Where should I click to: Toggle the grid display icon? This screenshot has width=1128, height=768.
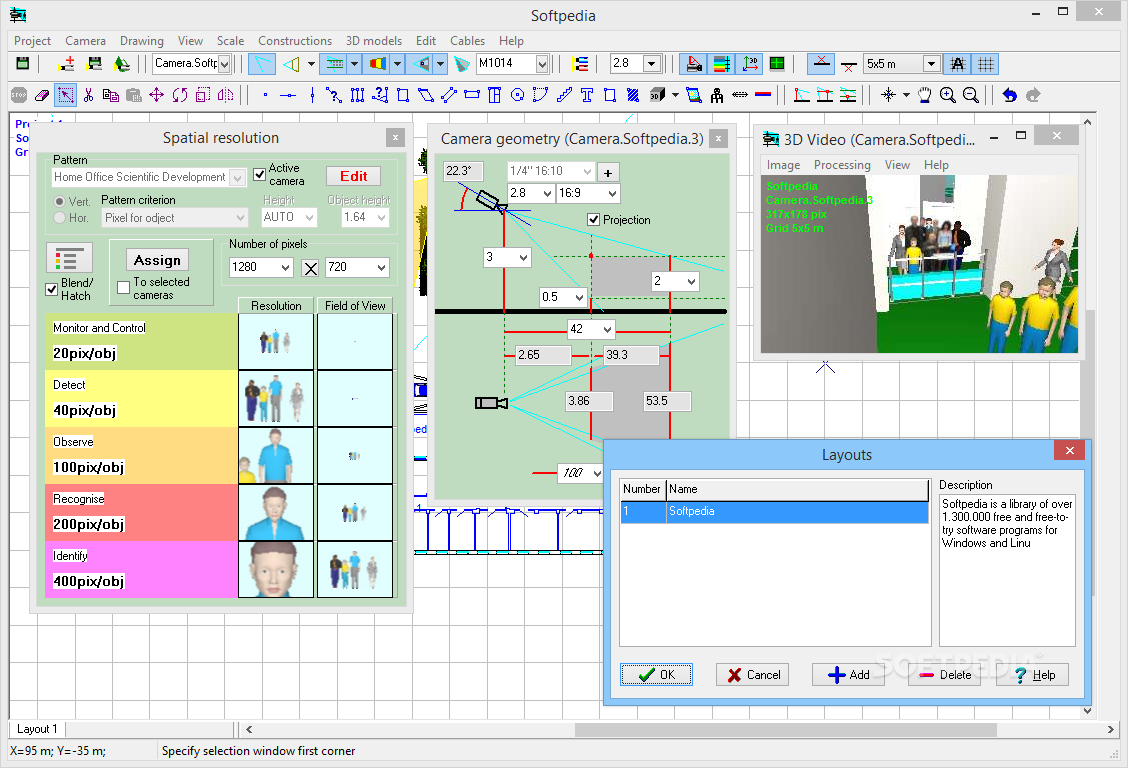pos(986,64)
